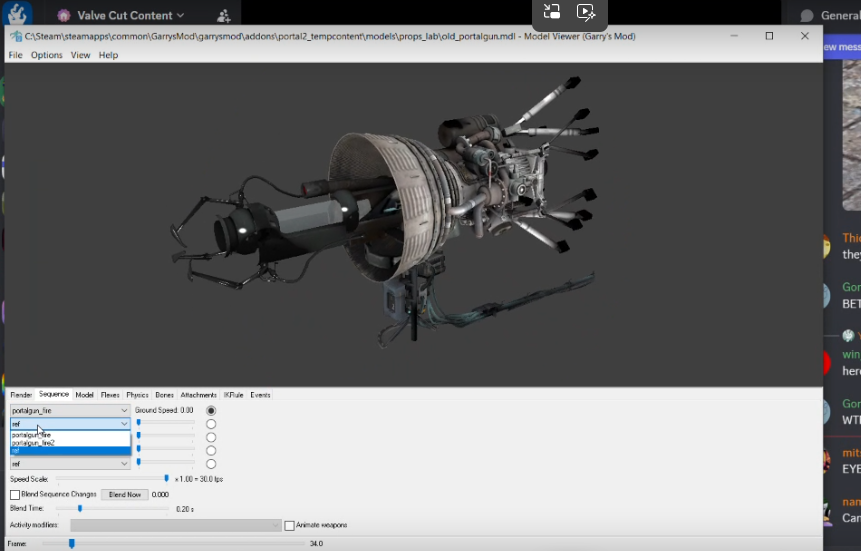This screenshot has height=551, width=861.
Task: Expand the Valve Cut Content server menu
Action: click(180, 15)
